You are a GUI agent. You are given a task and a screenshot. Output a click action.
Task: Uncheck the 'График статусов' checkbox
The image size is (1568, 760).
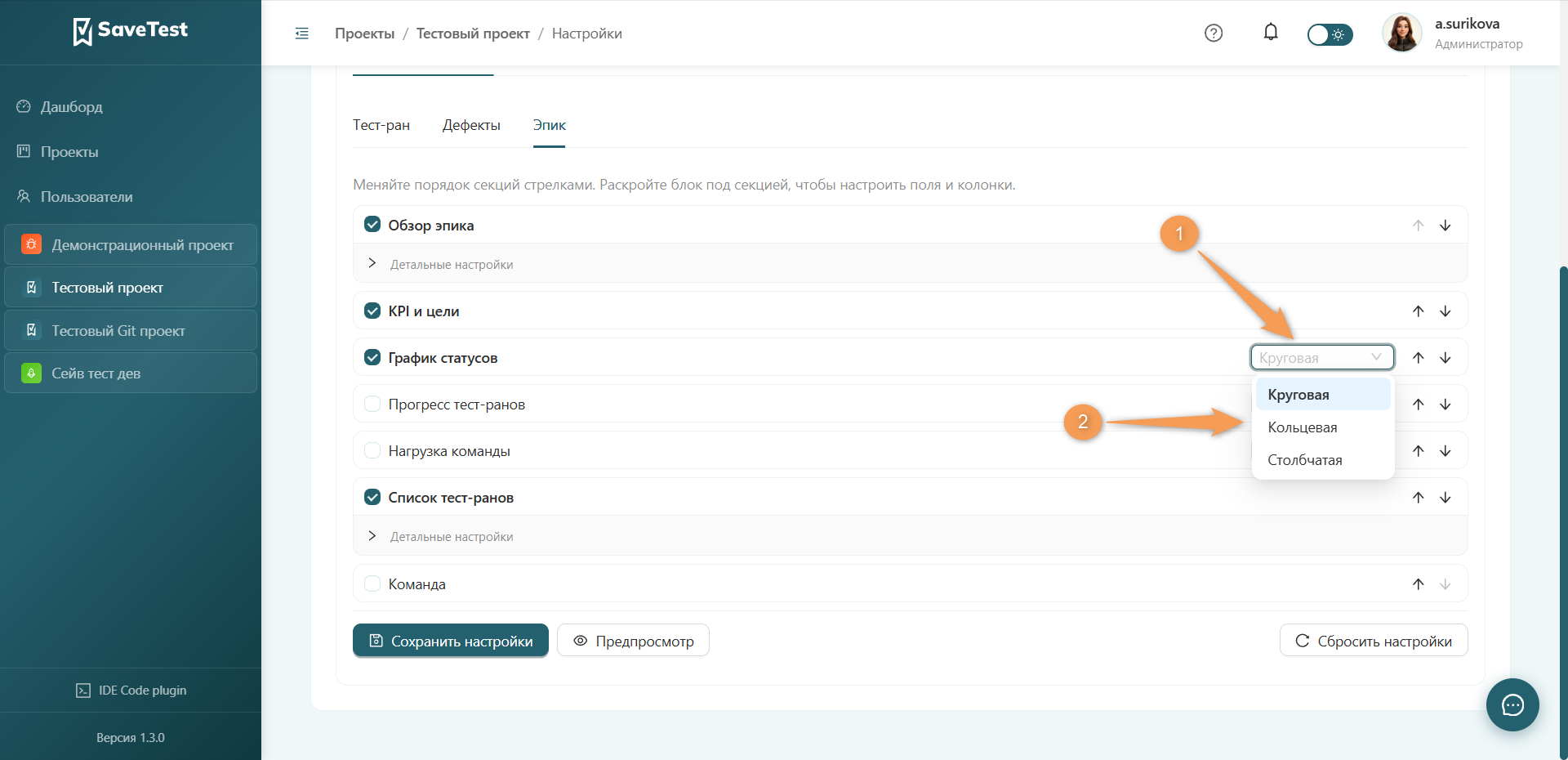tap(372, 357)
